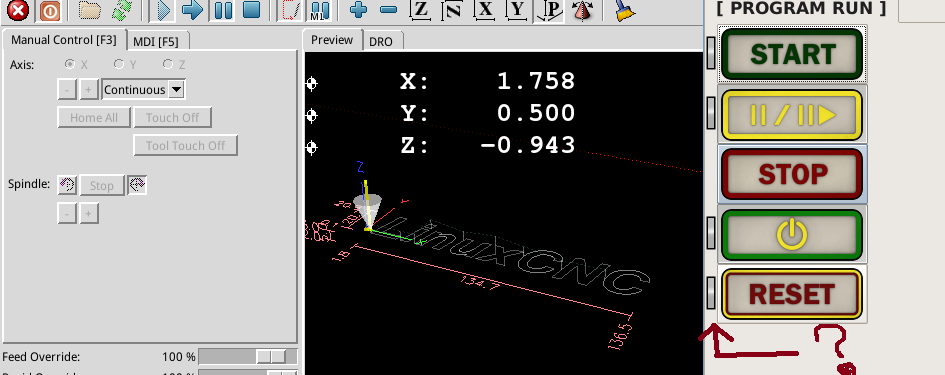Zoom in with the plus icon
The image size is (945, 375).
click(x=358, y=10)
